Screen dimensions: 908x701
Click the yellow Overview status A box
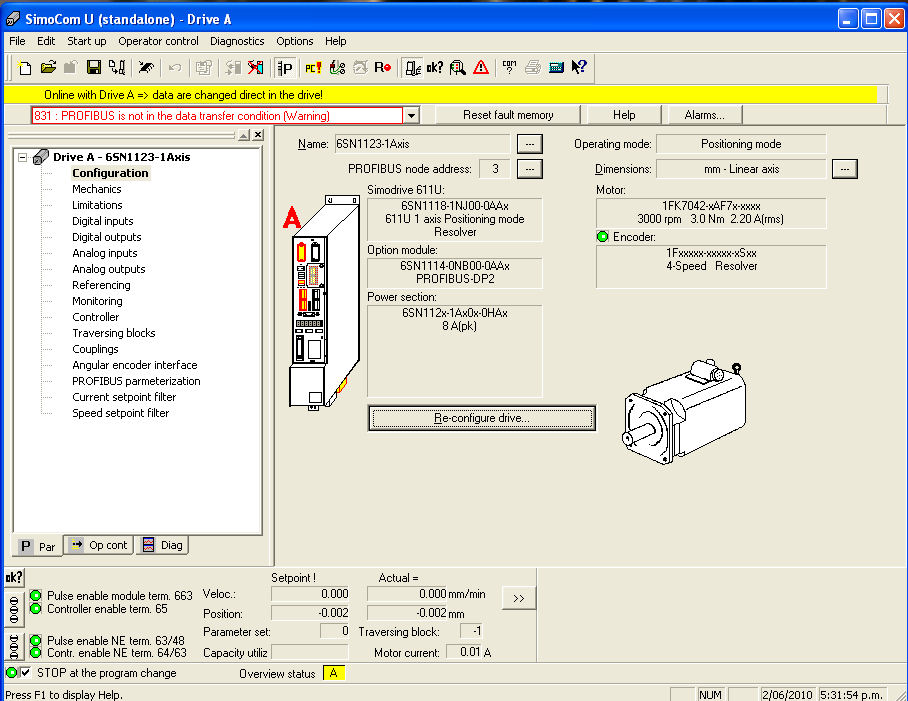(334, 673)
